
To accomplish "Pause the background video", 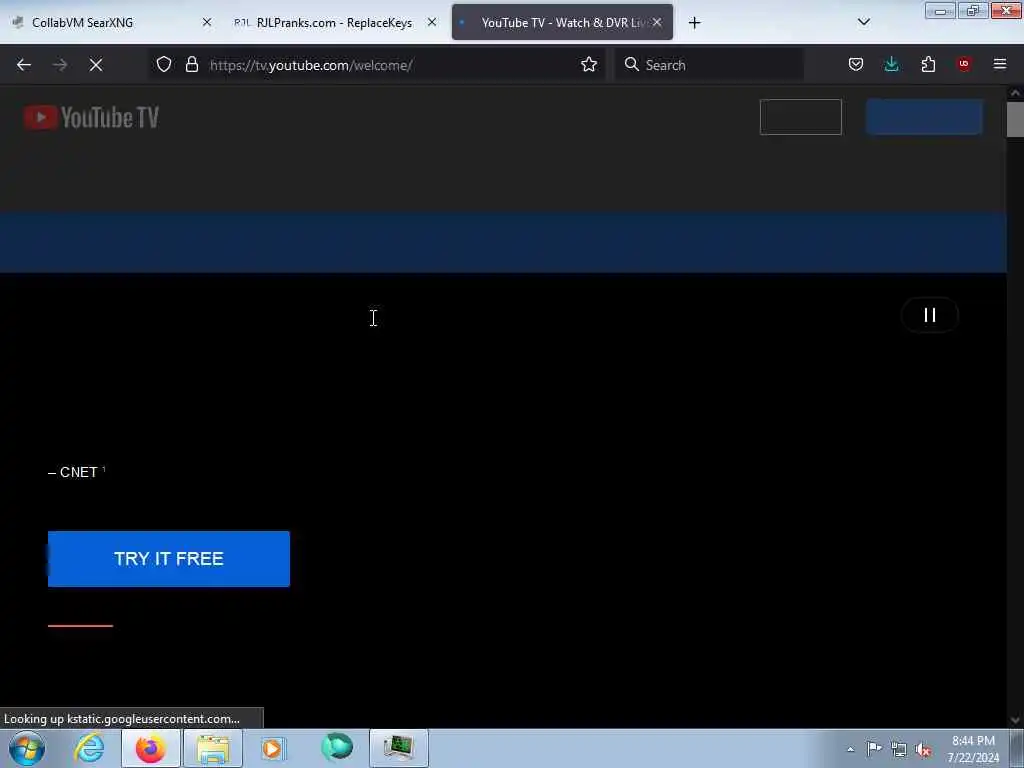I will point(930,315).
